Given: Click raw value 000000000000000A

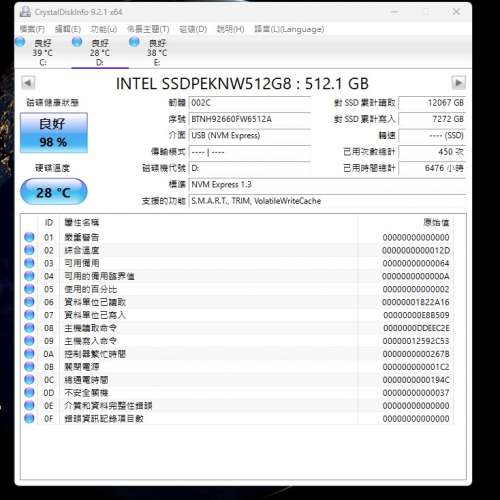Looking at the screenshot, I should [416, 276].
